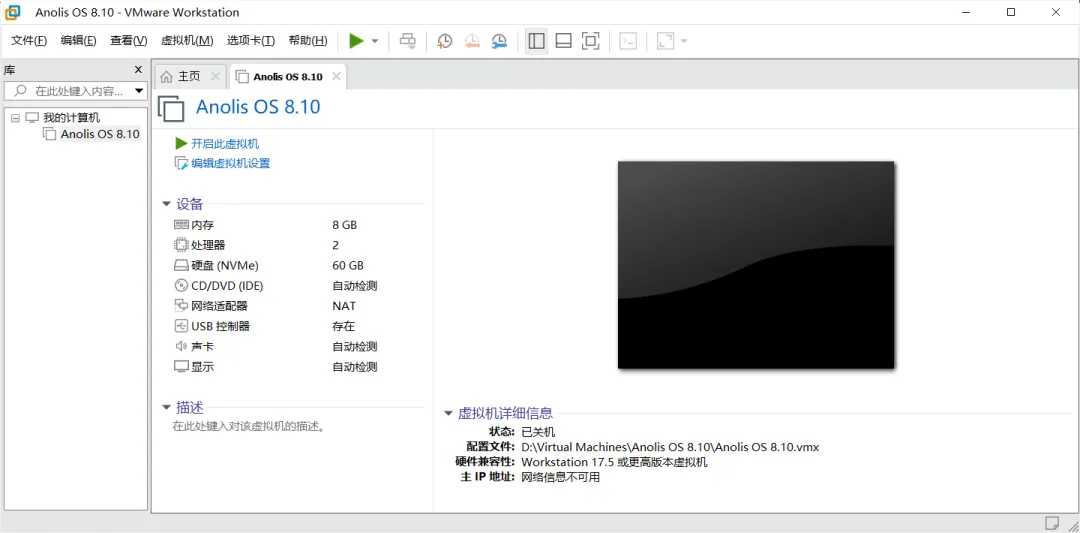Click the green power-on play toolbar button
The width and height of the screenshot is (1080, 533).
[x=356, y=41]
